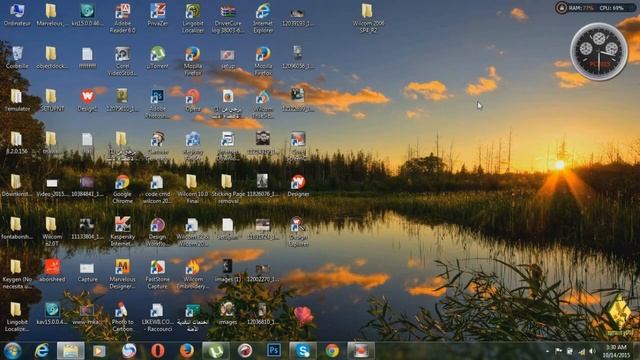Open the LIKEWILCO Raccourci shortcut
Viewport: 640px width, 360px height.
[x=157, y=317]
